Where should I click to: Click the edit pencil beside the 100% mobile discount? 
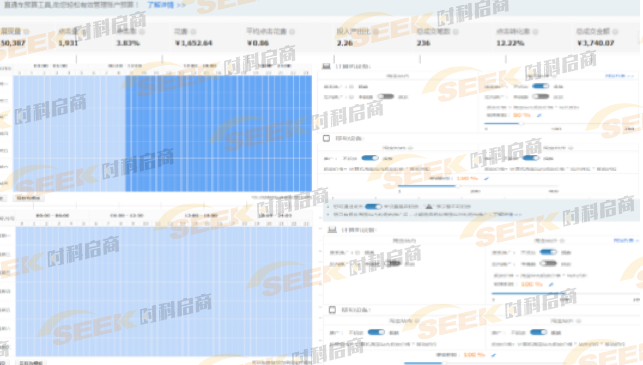(486, 179)
